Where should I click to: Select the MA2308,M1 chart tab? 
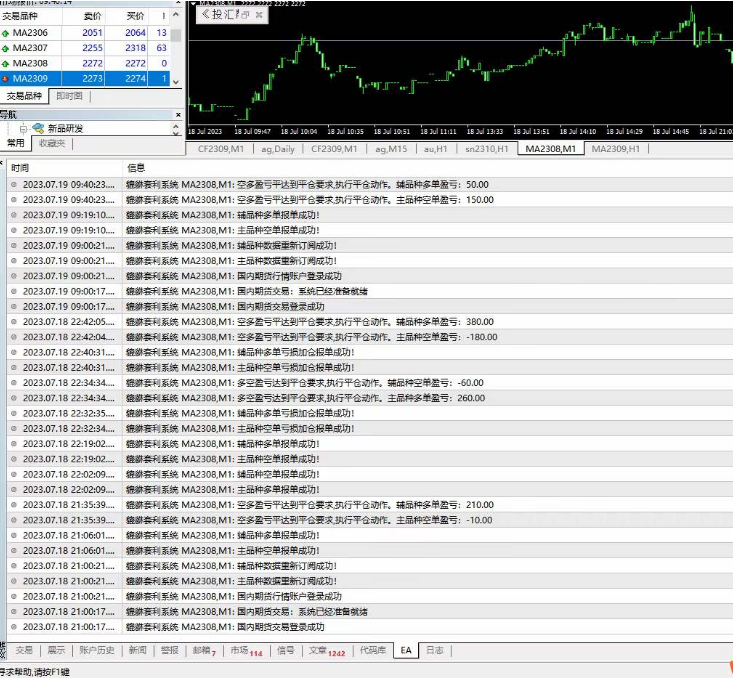(x=551, y=149)
